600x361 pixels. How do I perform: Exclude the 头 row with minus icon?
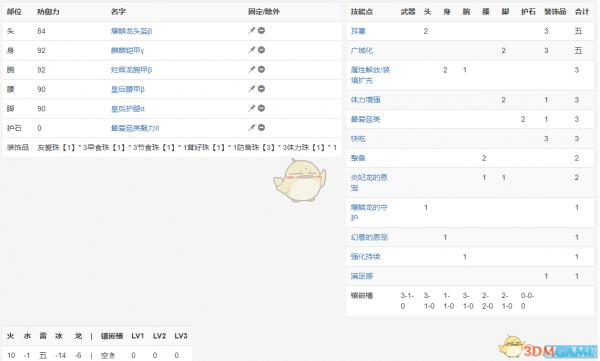[x=261, y=30]
